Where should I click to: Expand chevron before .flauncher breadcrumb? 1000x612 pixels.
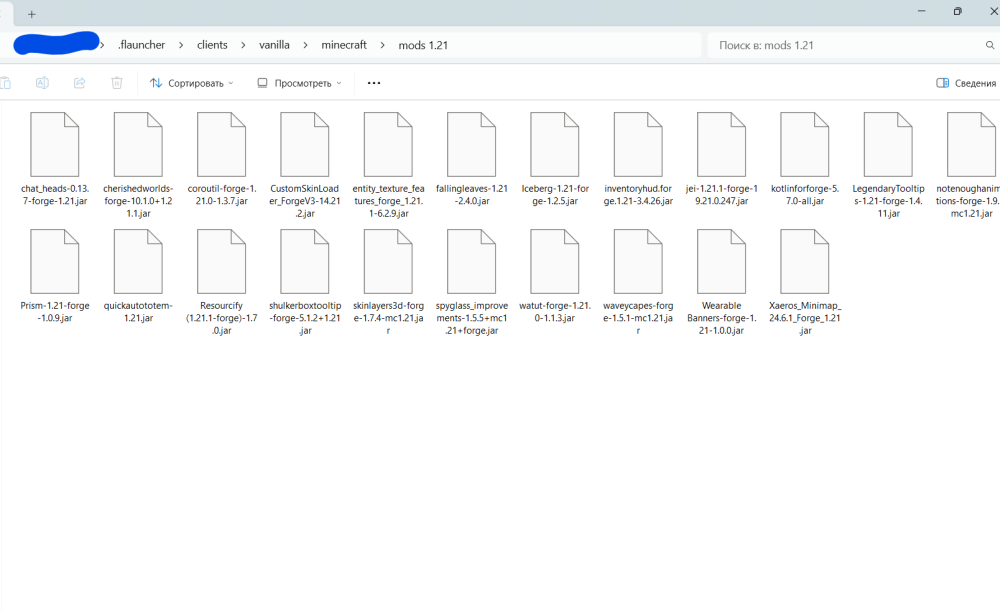(x=102, y=45)
